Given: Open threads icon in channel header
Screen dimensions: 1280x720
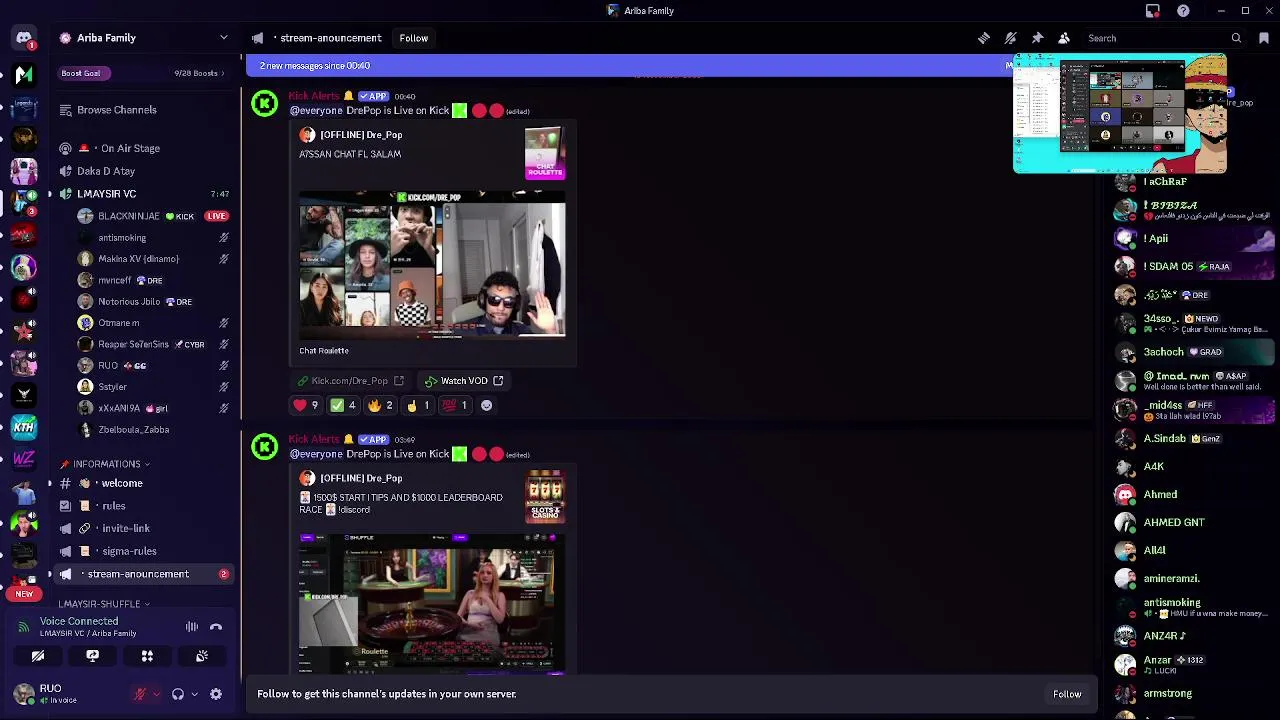Looking at the screenshot, I should [x=984, y=38].
